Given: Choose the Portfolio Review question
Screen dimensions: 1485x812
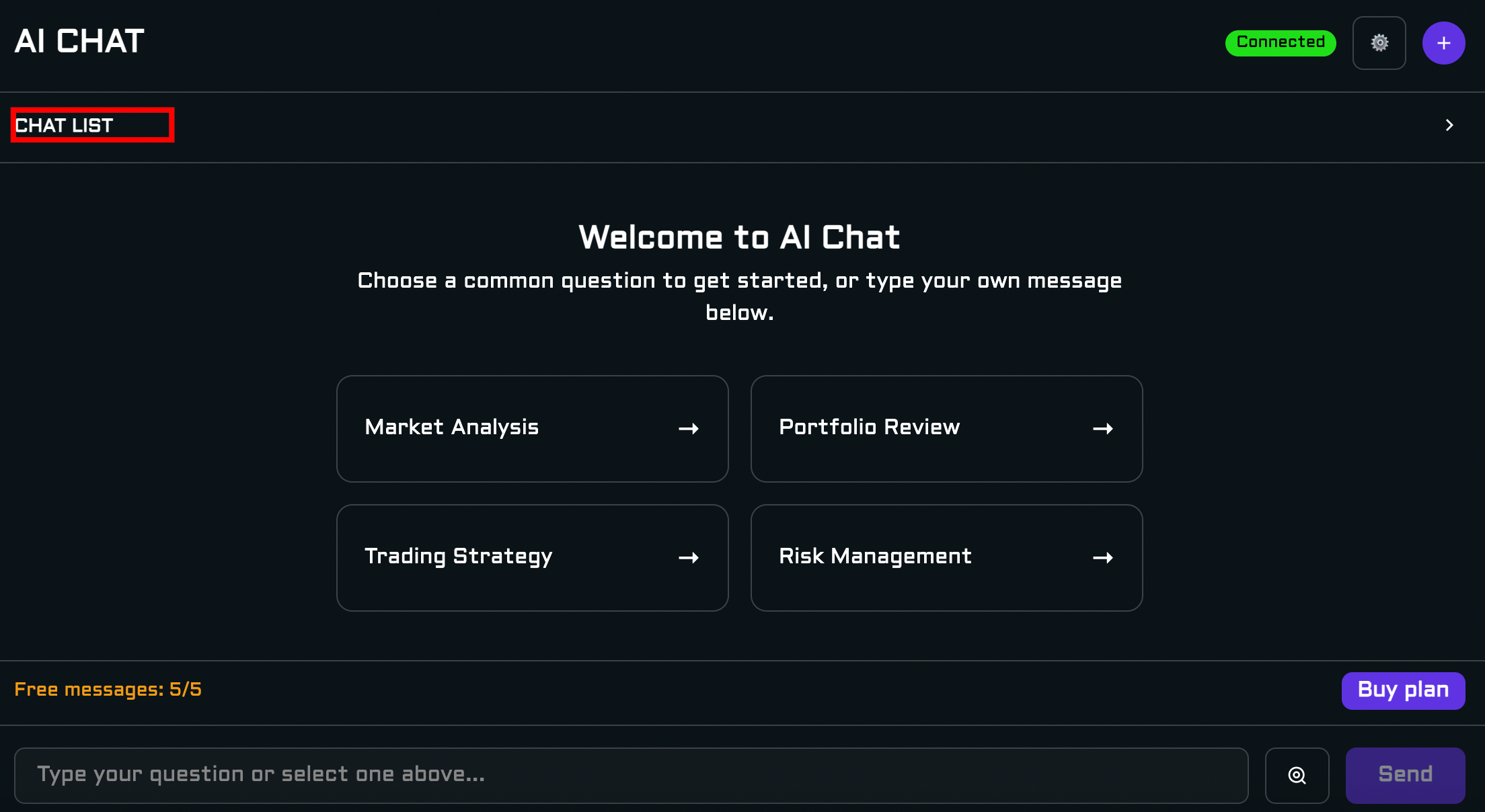Looking at the screenshot, I should tap(869, 428).
